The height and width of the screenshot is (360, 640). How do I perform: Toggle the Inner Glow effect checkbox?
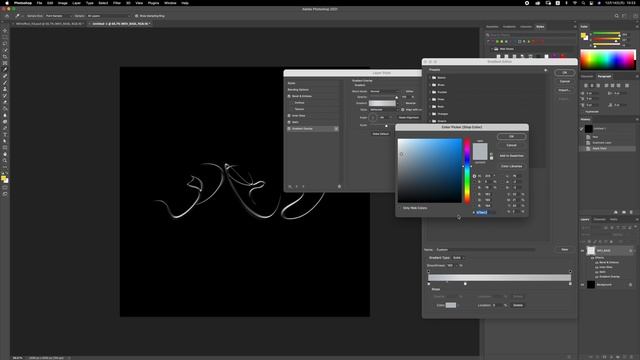point(289,116)
